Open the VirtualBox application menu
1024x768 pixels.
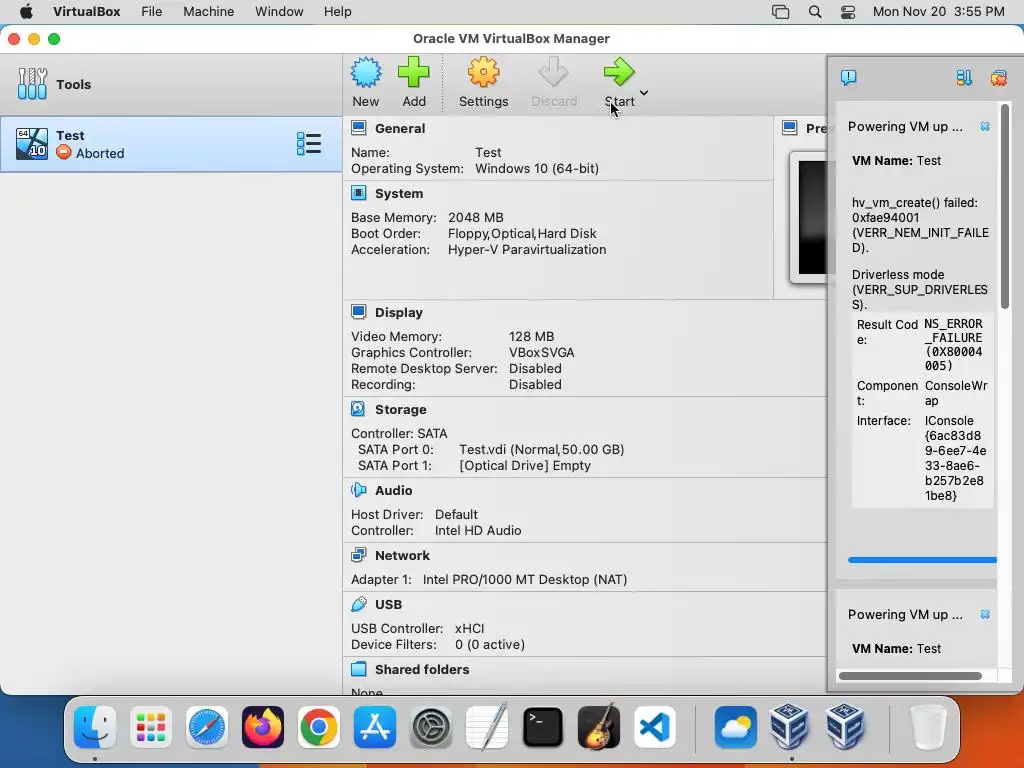pos(86,11)
